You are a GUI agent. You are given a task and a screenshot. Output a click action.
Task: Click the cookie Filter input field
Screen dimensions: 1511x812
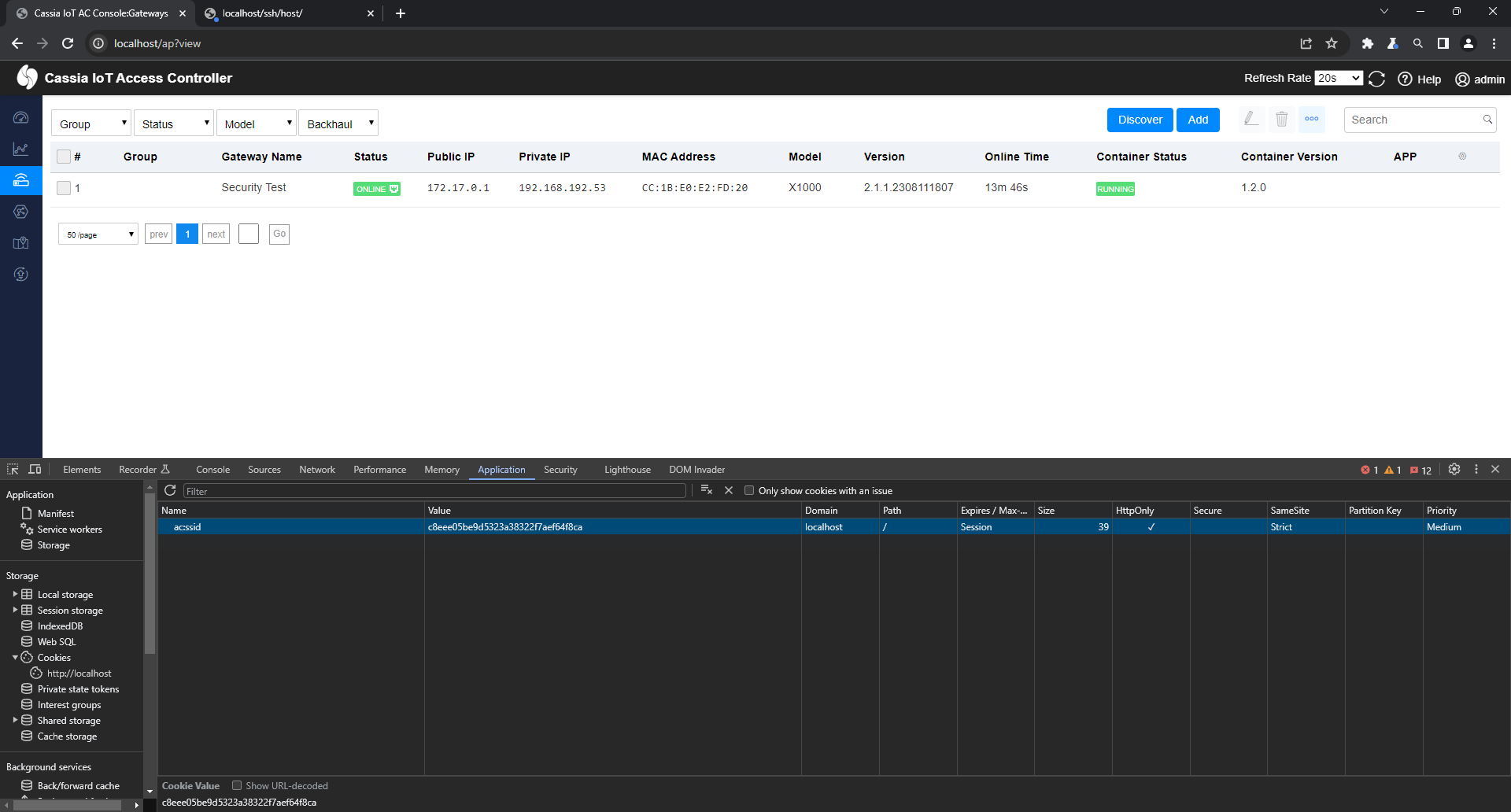(x=434, y=491)
